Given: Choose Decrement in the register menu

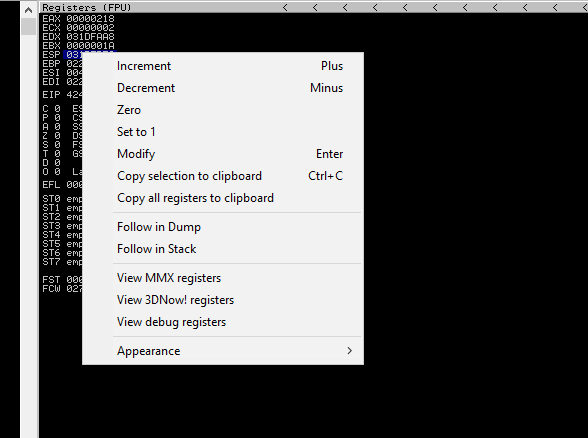Looking at the screenshot, I should (223, 88).
